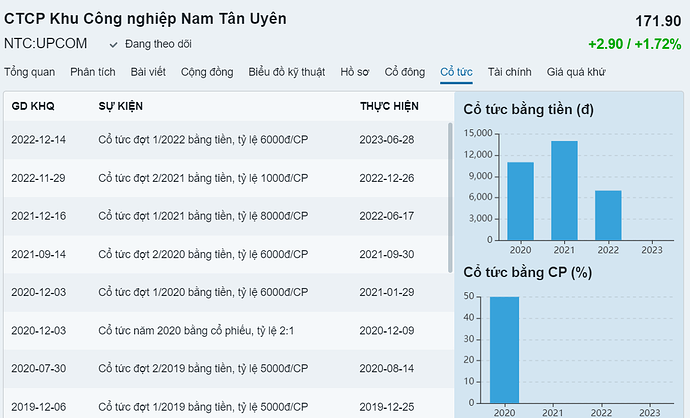Switch to the Phân tích tab
Viewport: 690px width, 418px height.
pyautogui.click(x=93, y=72)
